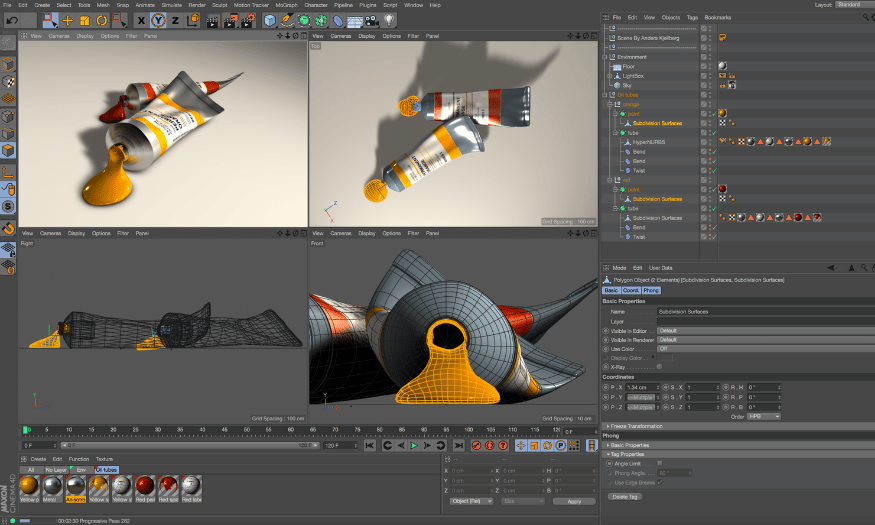Select the Move tool cross icon
875x525 pixels.
[68, 21]
